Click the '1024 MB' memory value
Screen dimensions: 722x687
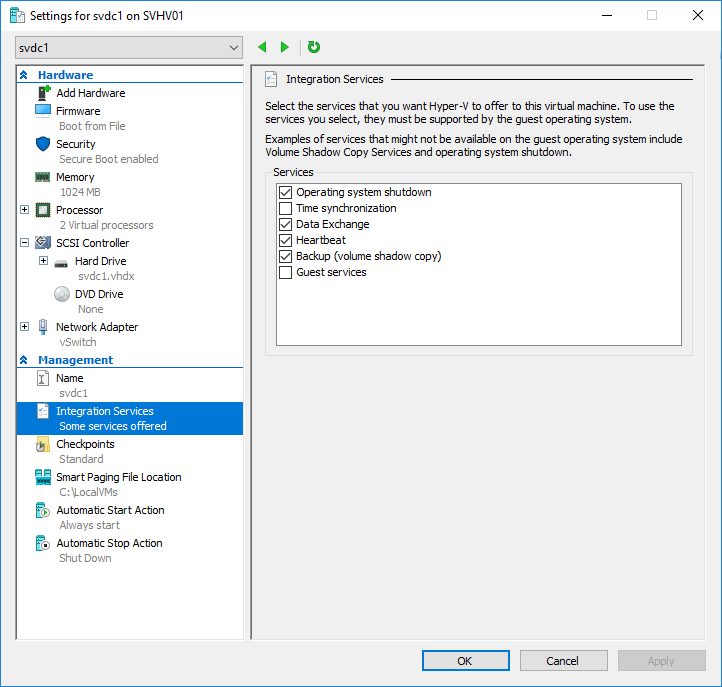80,192
